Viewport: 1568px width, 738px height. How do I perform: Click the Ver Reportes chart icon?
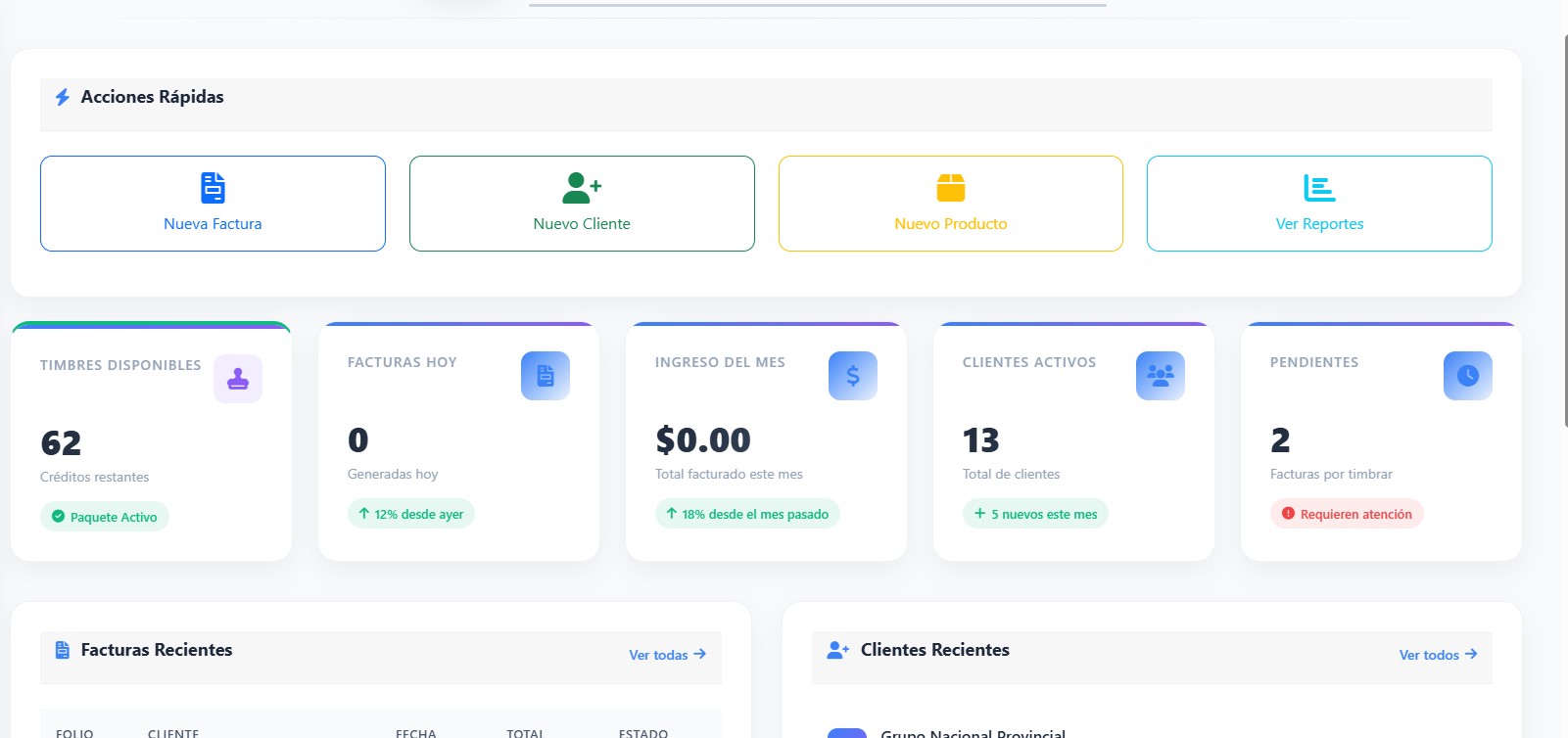tap(1319, 187)
